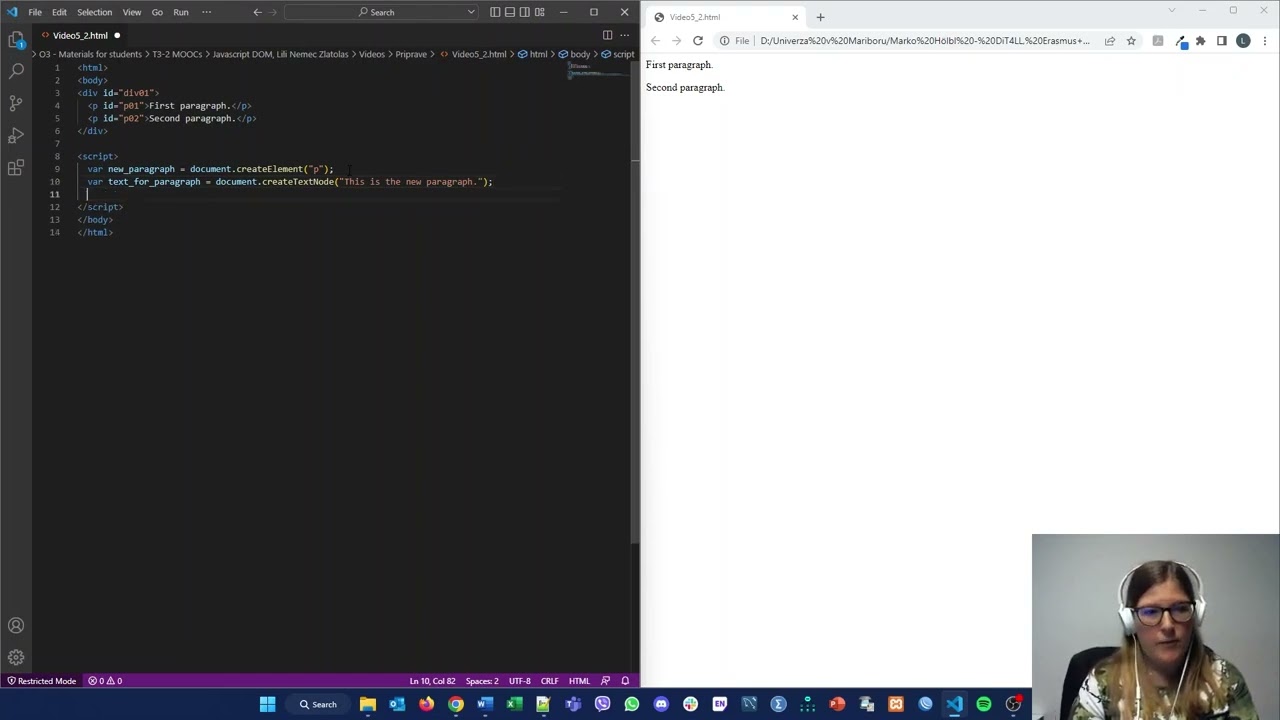Click the notifications bell in status bar

click(x=625, y=681)
